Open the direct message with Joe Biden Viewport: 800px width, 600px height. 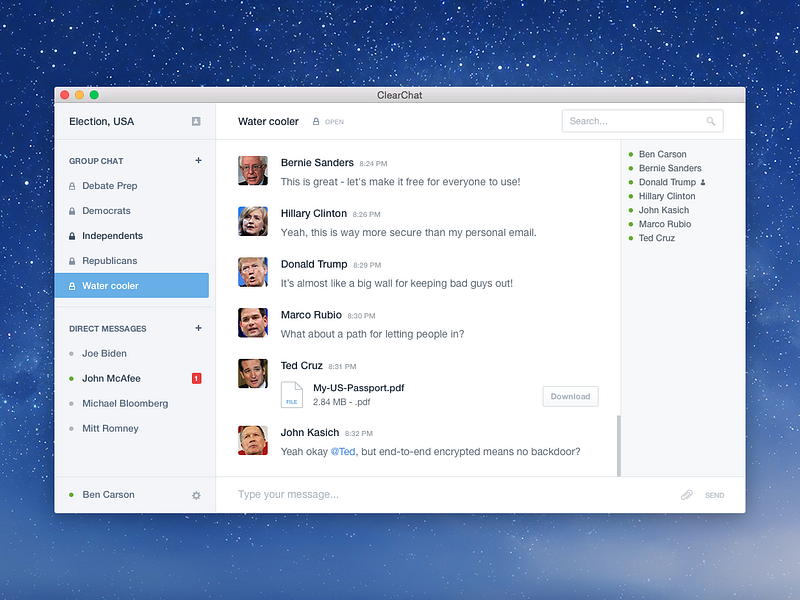[104, 353]
